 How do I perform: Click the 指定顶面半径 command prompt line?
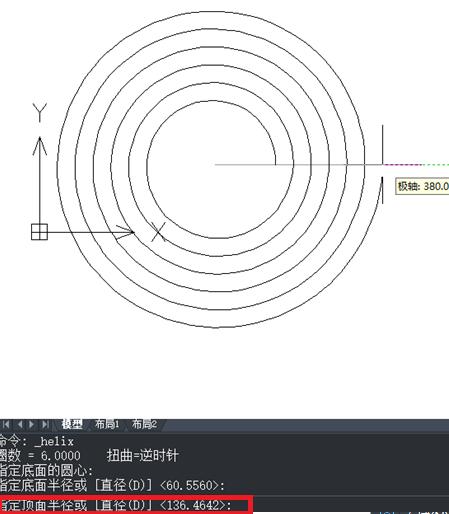click(116, 506)
